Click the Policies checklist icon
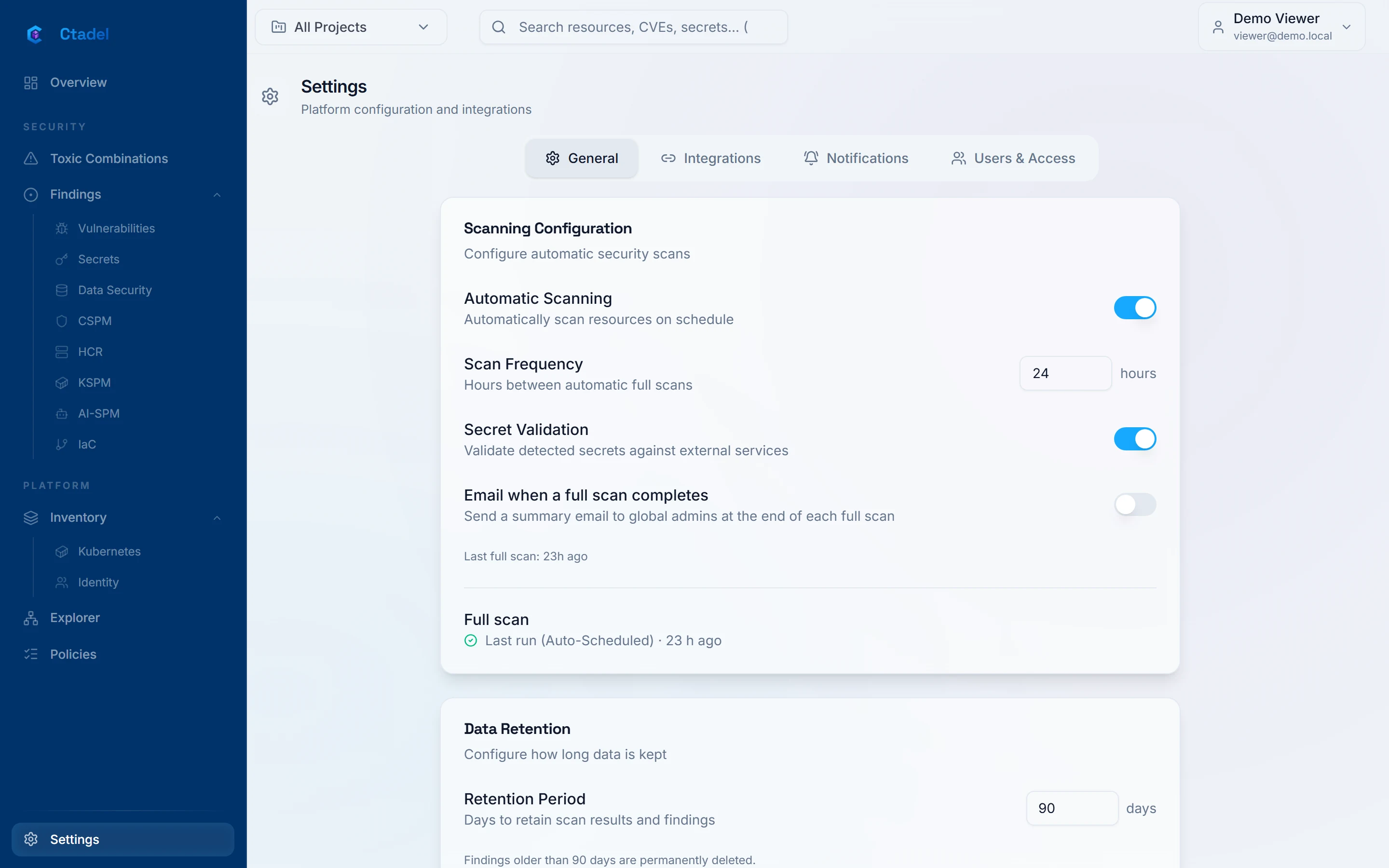The height and width of the screenshot is (868, 1389). (31, 654)
